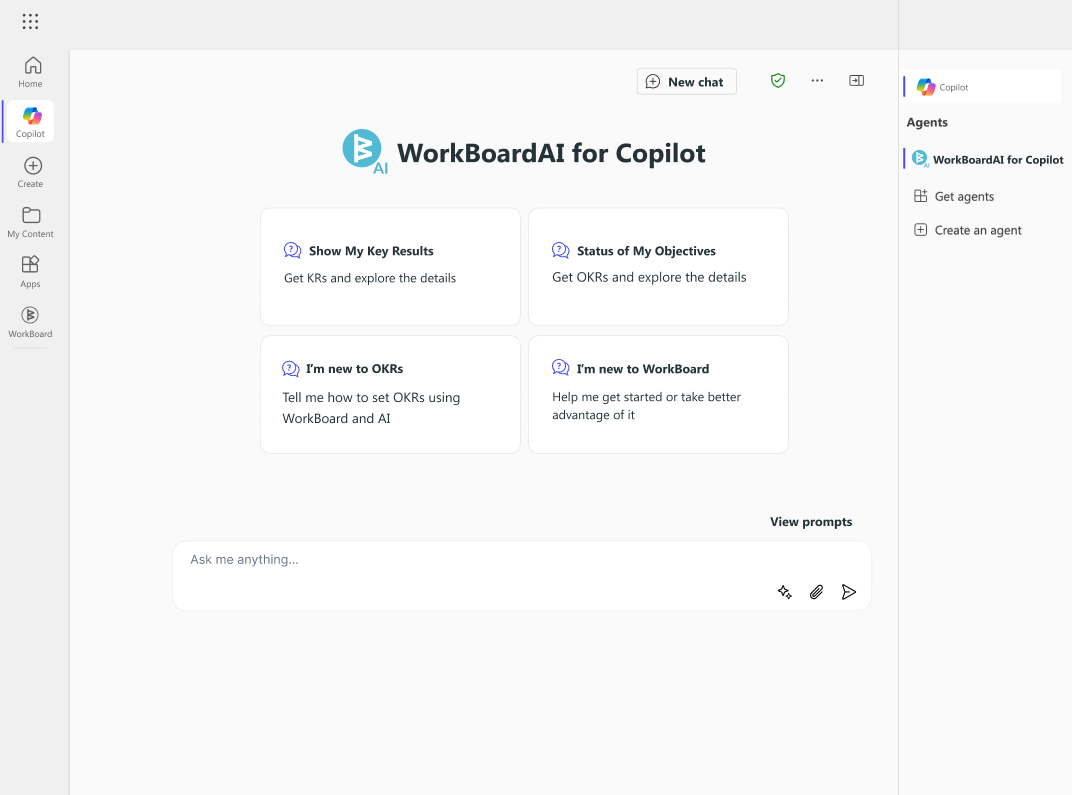Click the Create icon in left sidebar
The image size is (1072, 795).
[x=30, y=170]
